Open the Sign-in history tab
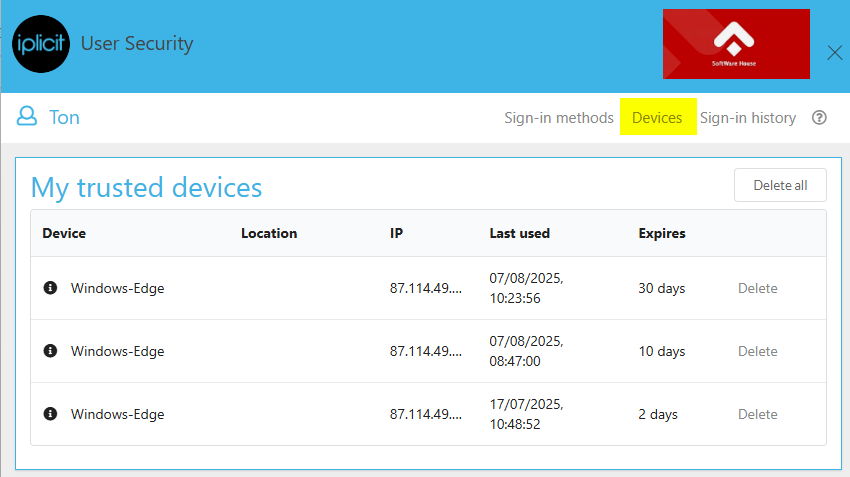850x477 pixels. click(x=747, y=118)
